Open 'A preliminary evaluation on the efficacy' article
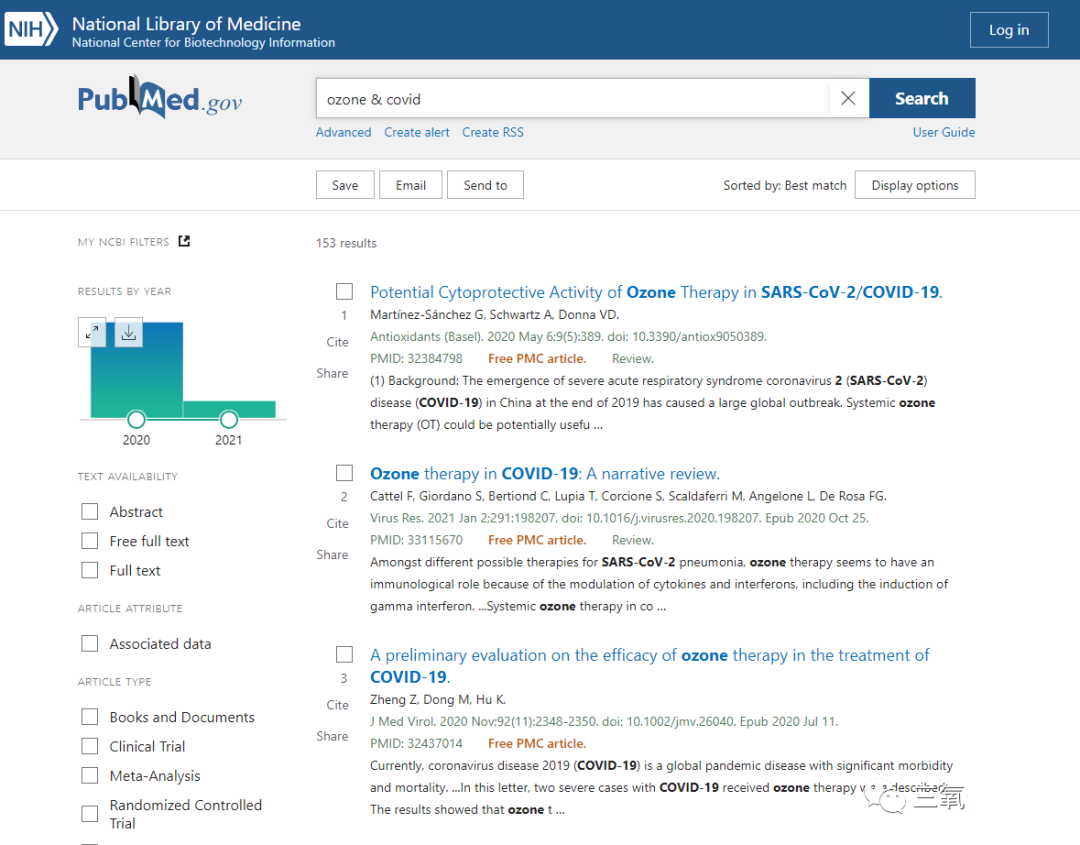This screenshot has width=1080, height=845. click(x=650, y=666)
